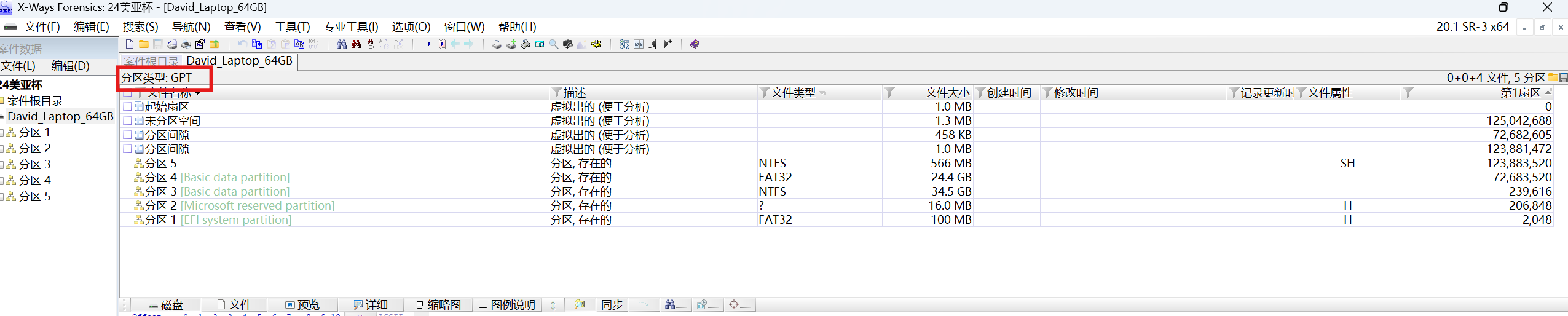Click the filter funnel on 记录更新时 column

click(1234, 92)
